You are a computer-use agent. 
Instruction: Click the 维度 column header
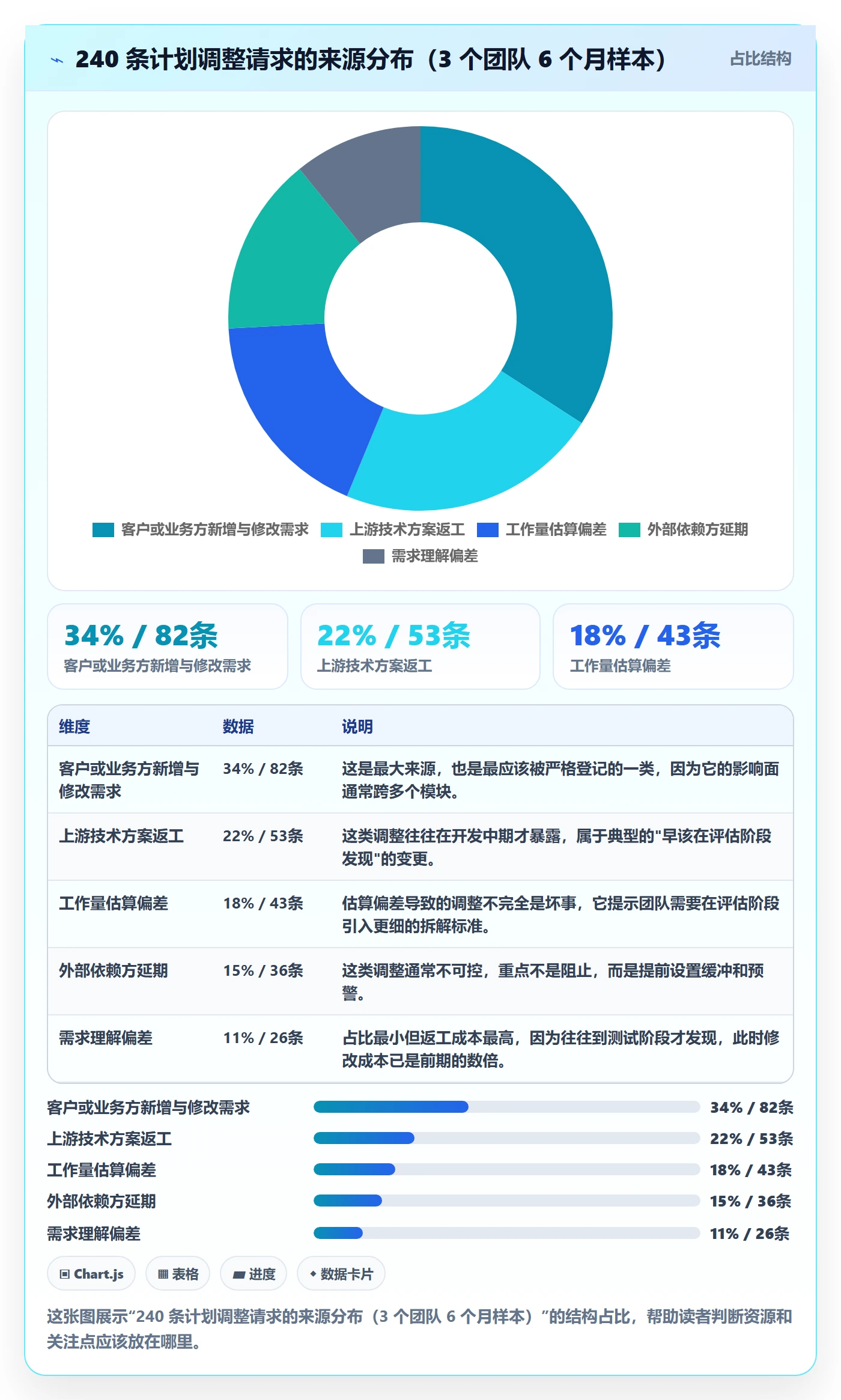point(74,726)
